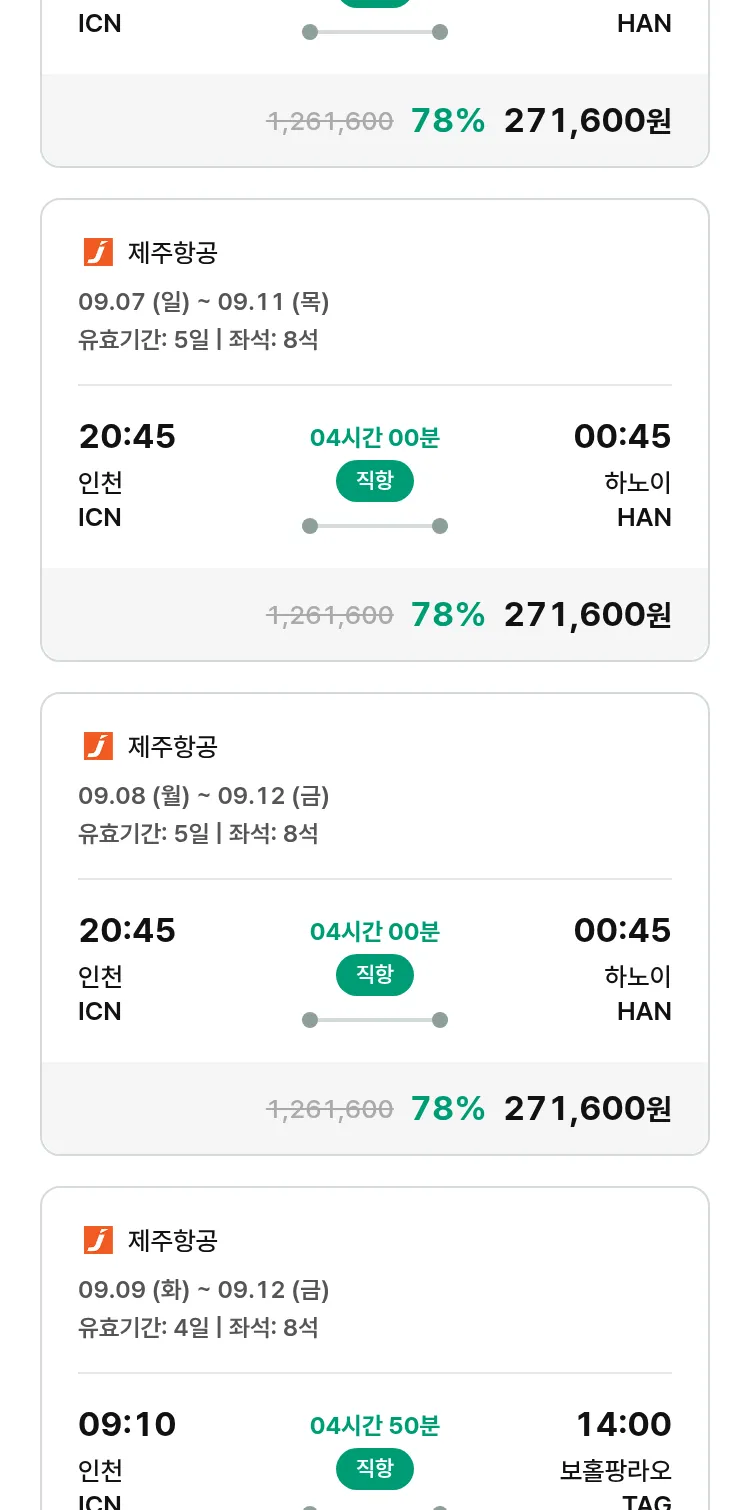This screenshot has width=750, height=1510.
Task: Click Jeju Air logo on 09.07 flight card
Action: click(x=98, y=252)
